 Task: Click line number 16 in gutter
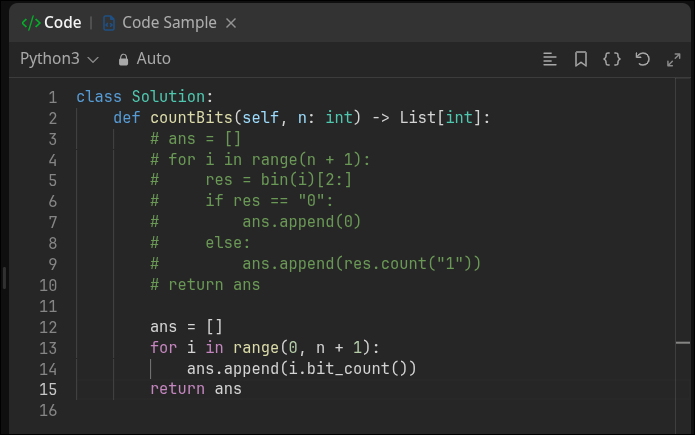pos(48,410)
